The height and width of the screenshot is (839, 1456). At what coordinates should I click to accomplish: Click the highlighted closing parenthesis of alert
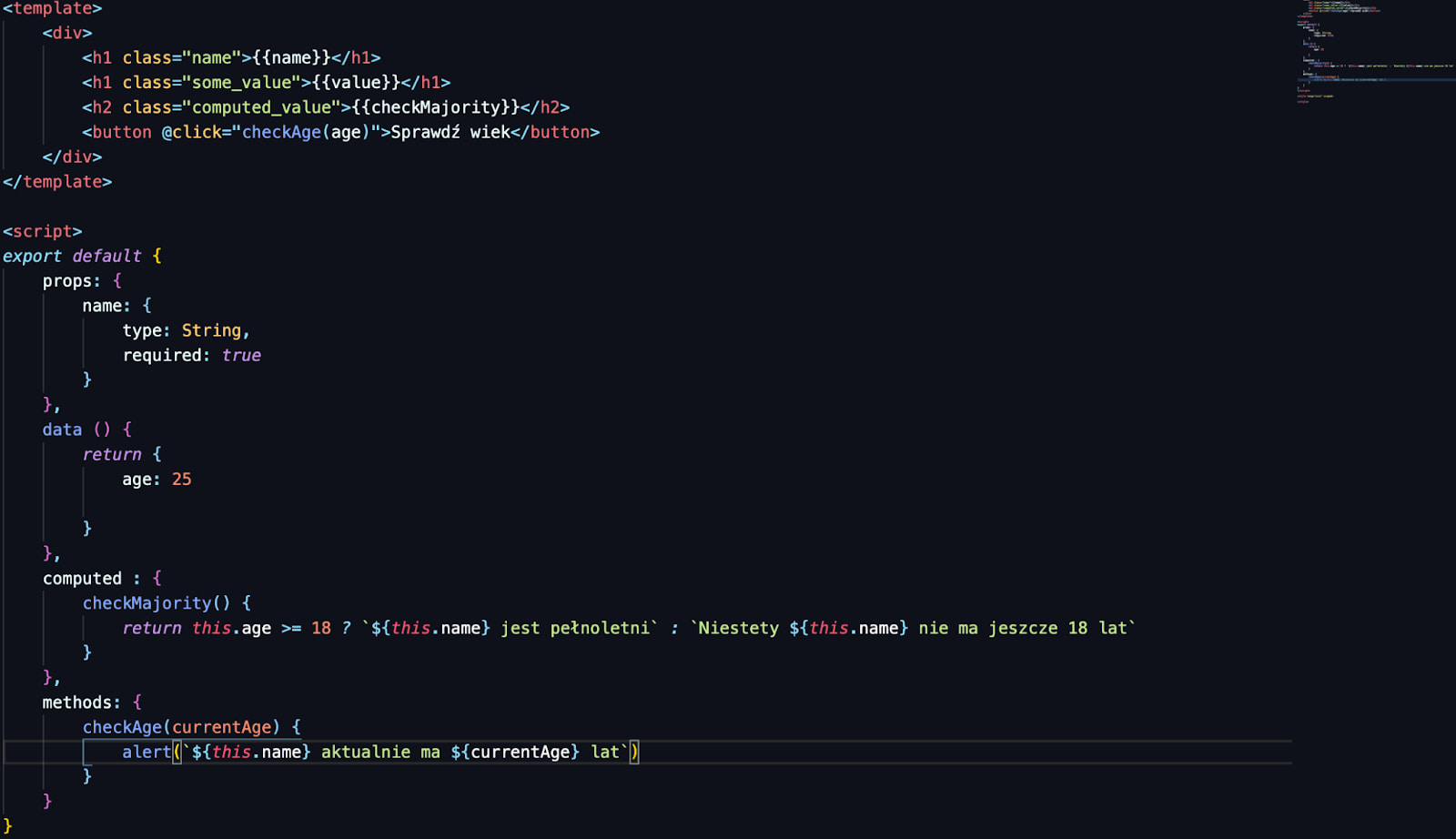click(634, 752)
